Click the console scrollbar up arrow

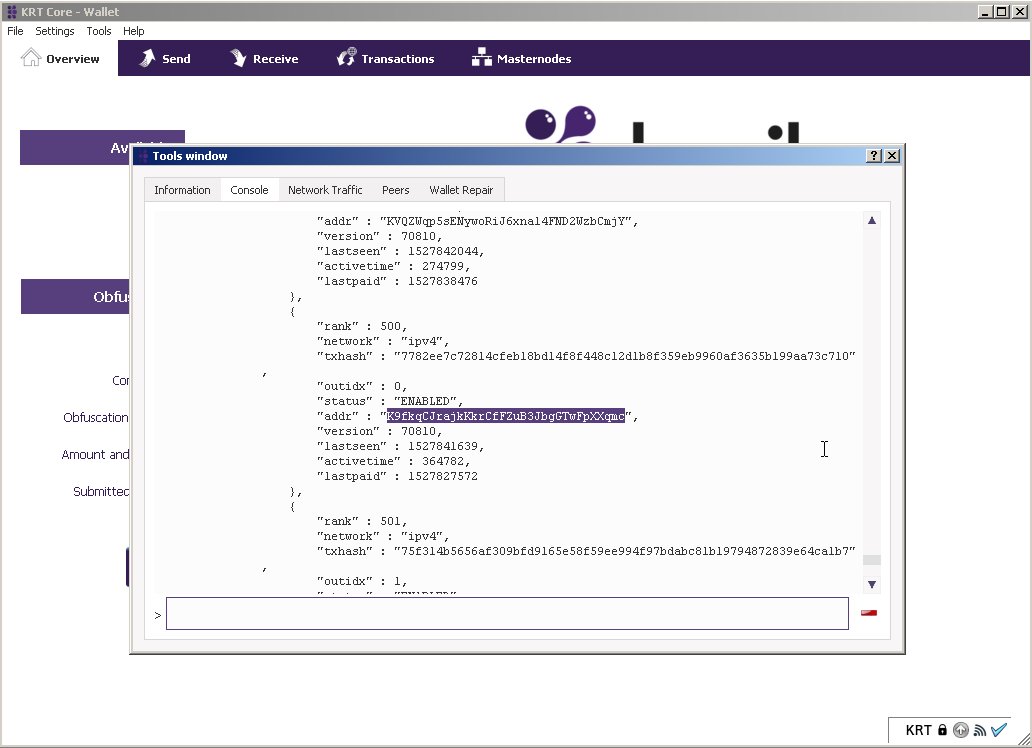coord(871,221)
